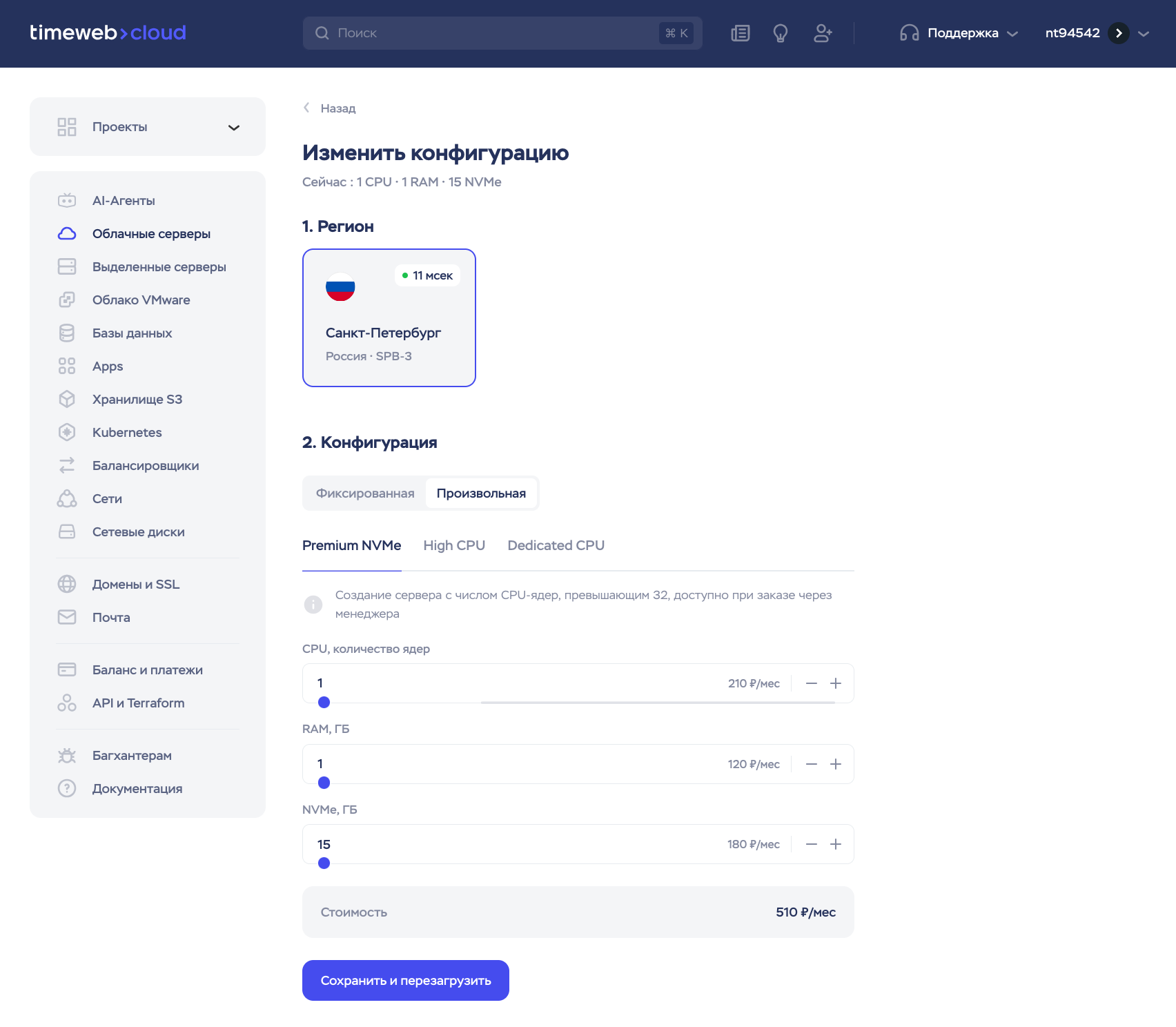Increase RAM with the plus button
Screen dimensions: 1176x1027
click(836, 764)
